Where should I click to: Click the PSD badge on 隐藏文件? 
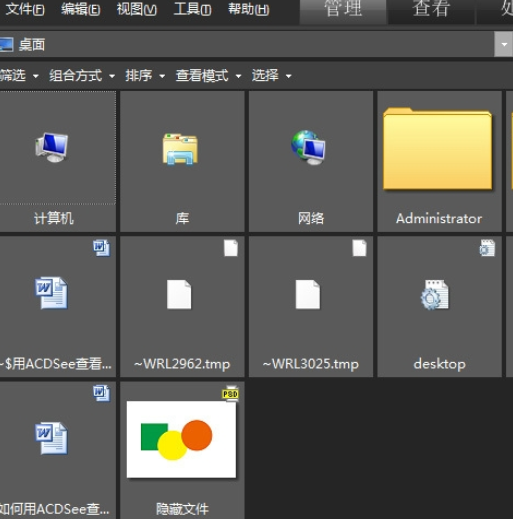click(x=230, y=394)
